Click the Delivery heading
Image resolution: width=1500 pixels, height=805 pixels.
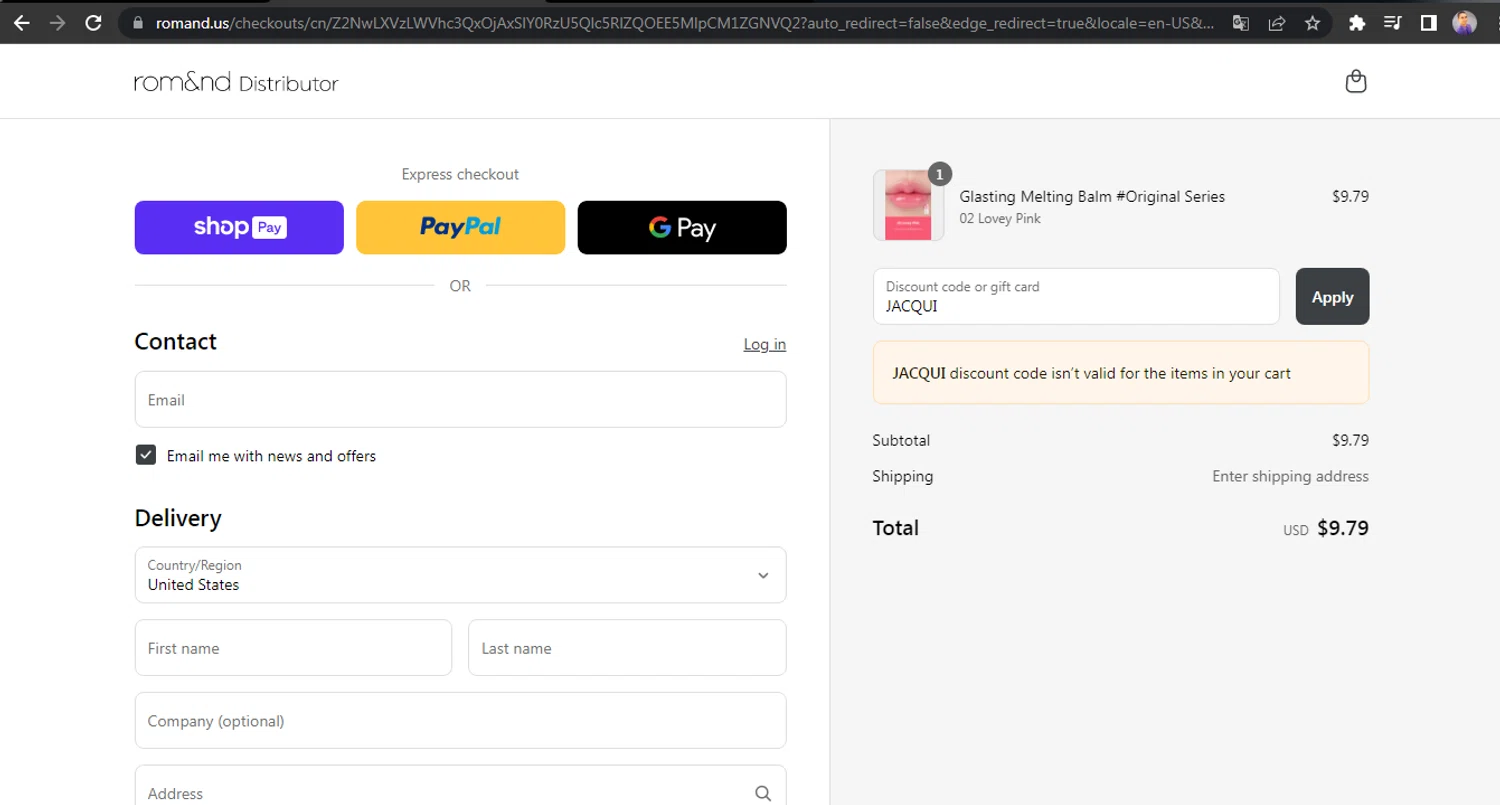178,518
